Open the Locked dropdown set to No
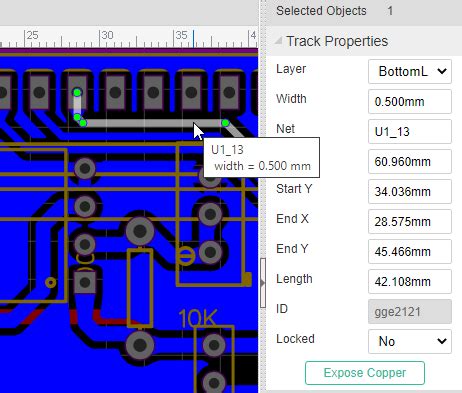 coord(410,341)
